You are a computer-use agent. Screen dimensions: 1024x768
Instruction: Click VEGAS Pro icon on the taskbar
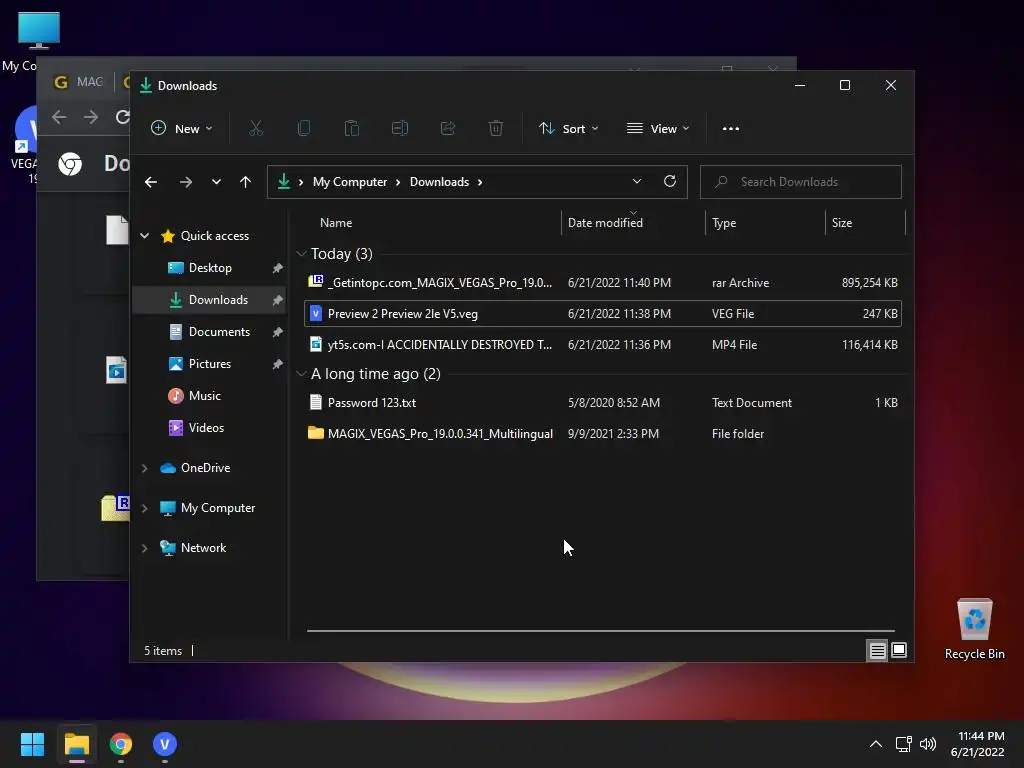[x=165, y=744]
